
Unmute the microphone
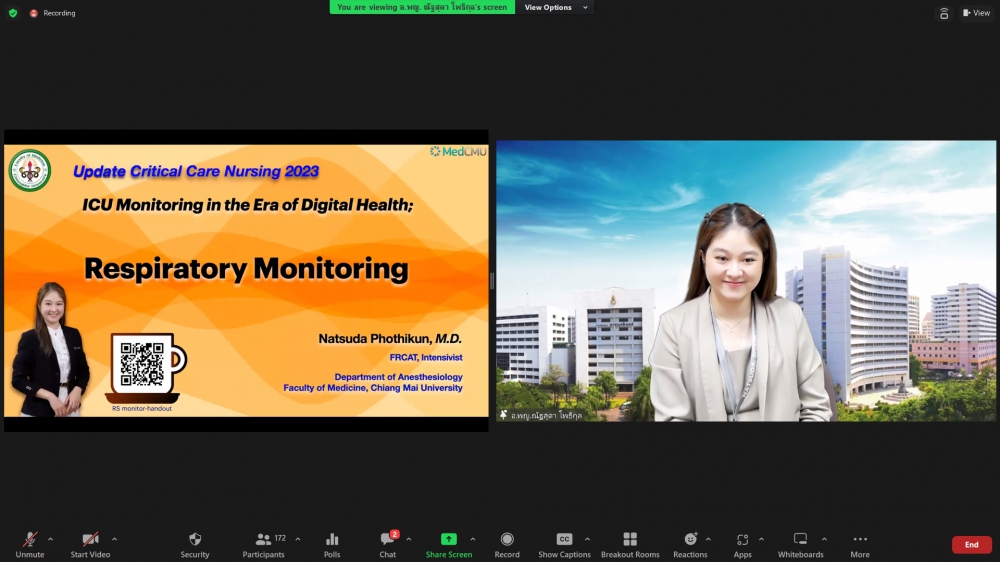[x=30, y=540]
